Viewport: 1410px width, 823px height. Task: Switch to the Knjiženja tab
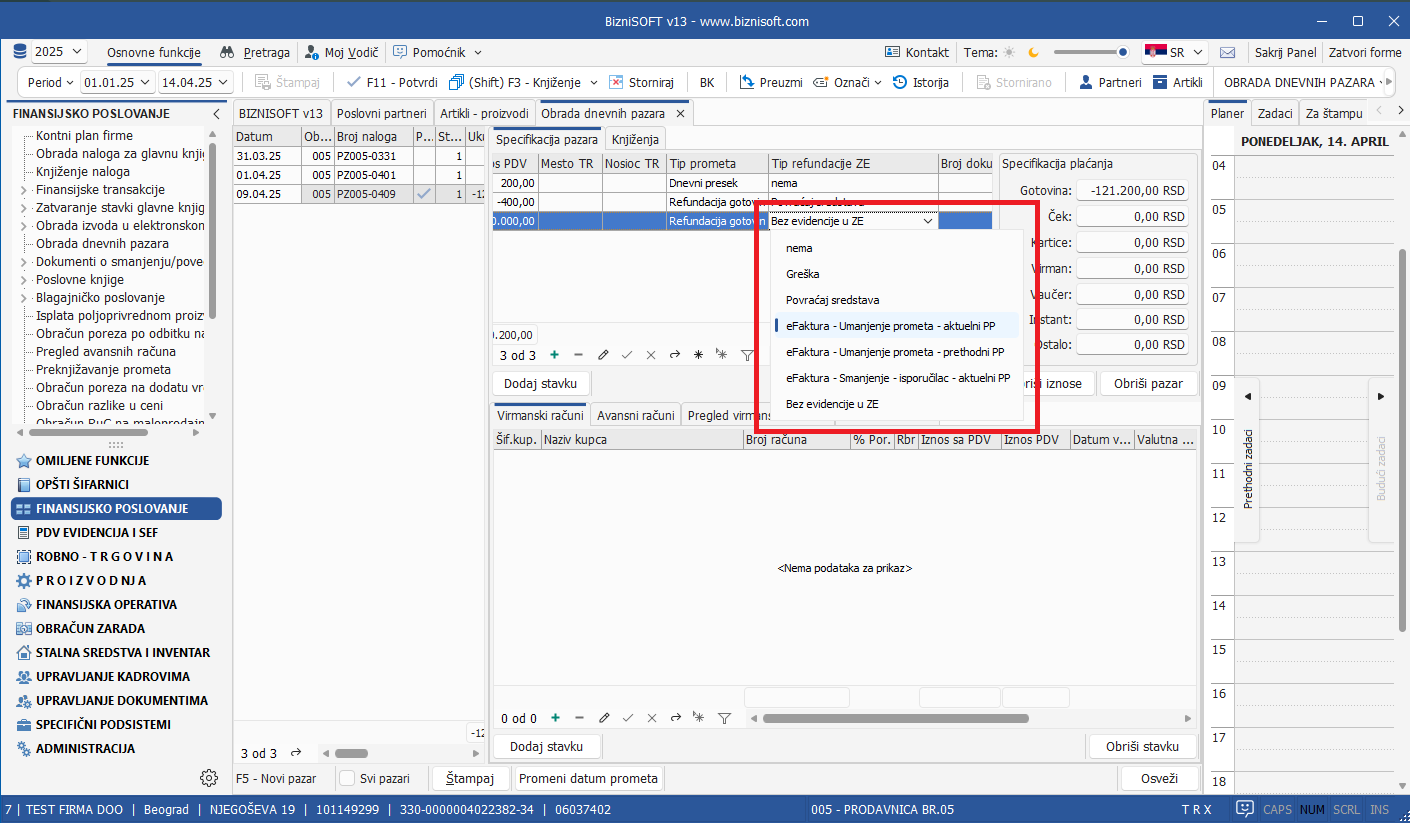[634, 140]
